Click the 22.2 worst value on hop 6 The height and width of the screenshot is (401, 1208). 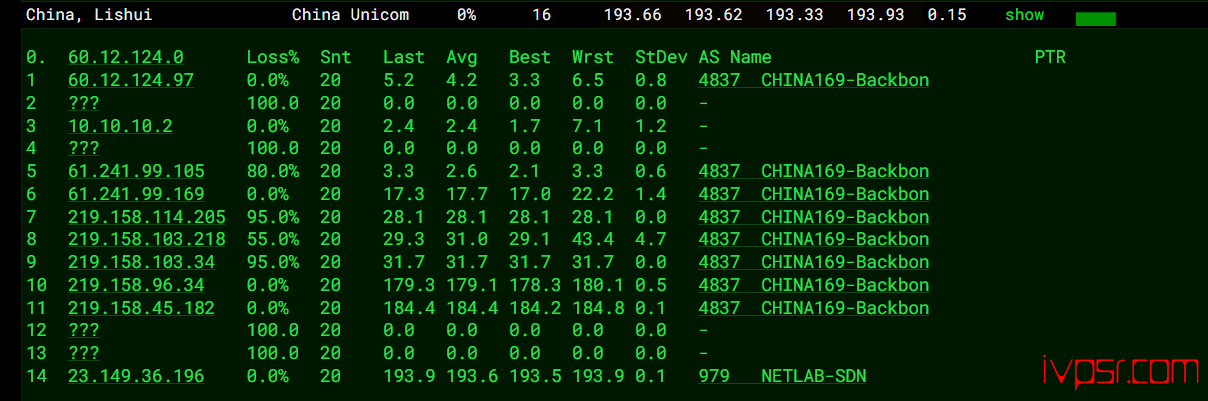coord(593,194)
